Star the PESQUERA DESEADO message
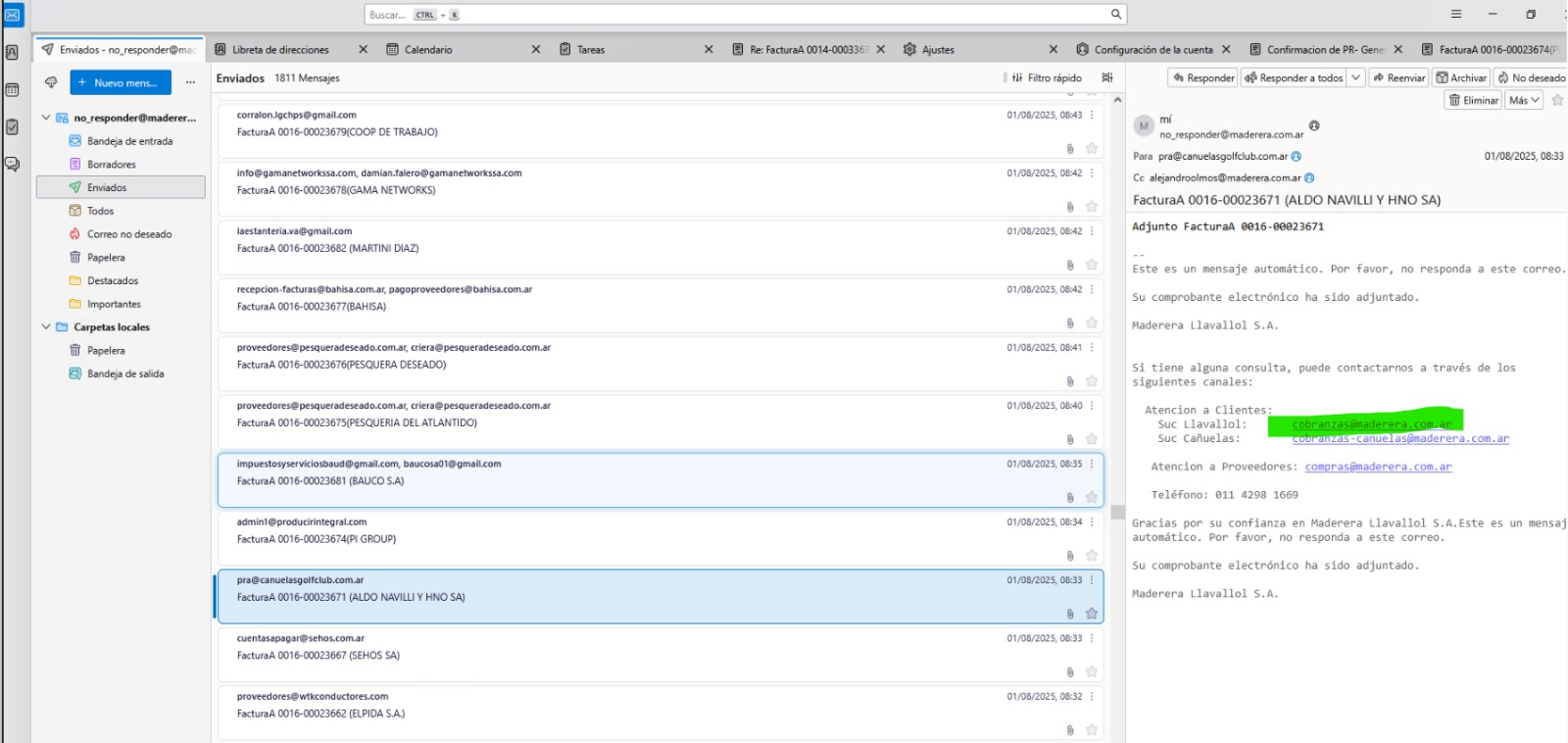The height and width of the screenshot is (743, 1568). (x=1092, y=381)
